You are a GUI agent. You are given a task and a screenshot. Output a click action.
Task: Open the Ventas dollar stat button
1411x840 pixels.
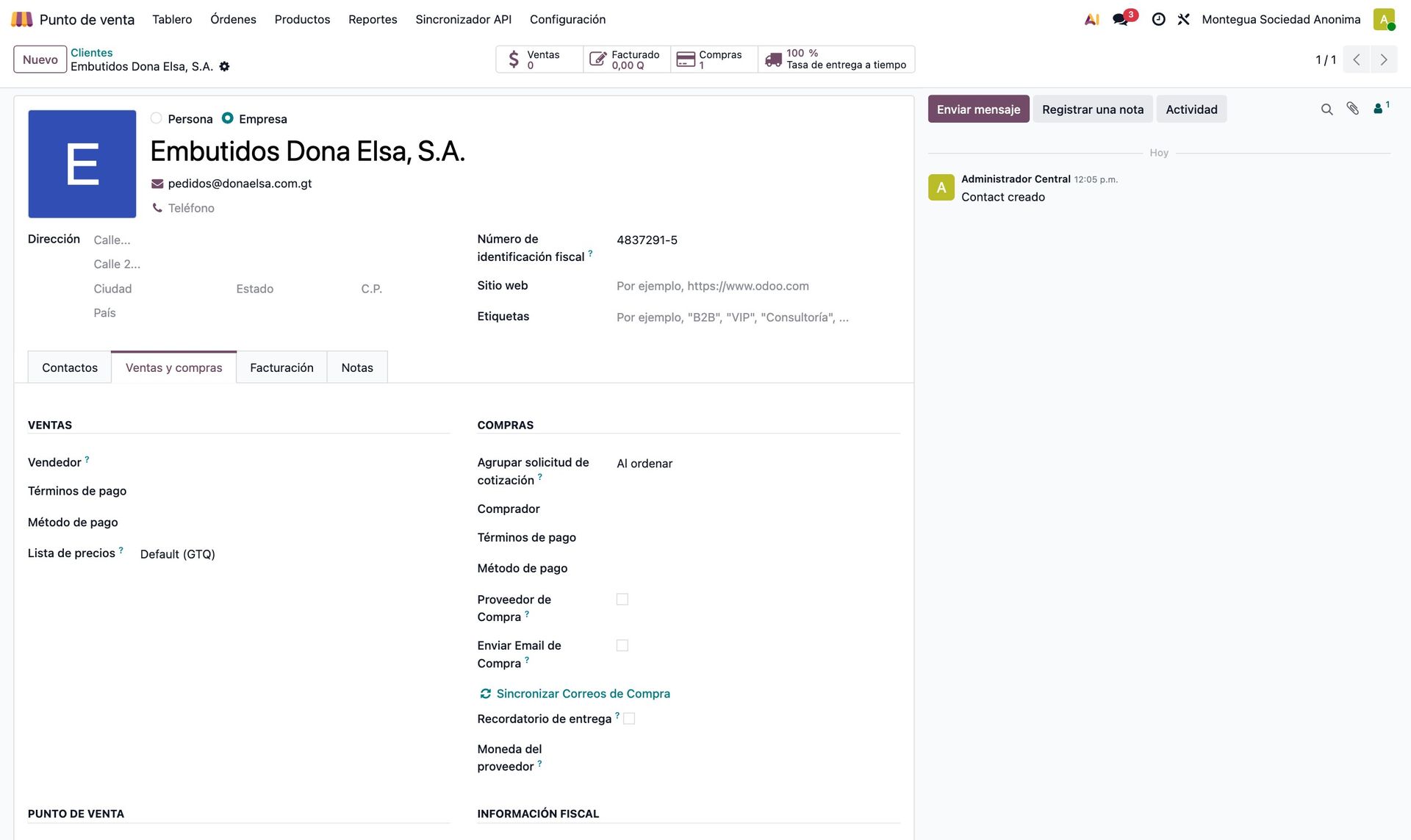point(539,60)
